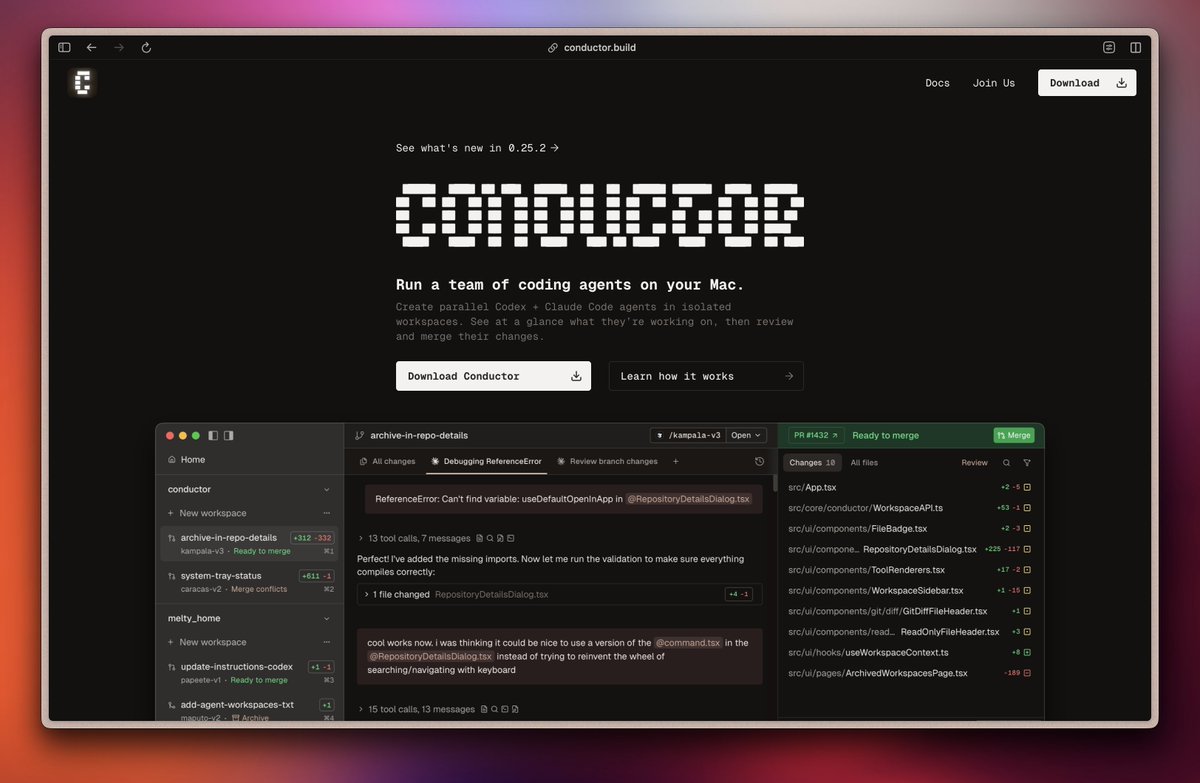Open more options beside conductor New workspace
This screenshot has width=1200, height=783.
pos(326,513)
